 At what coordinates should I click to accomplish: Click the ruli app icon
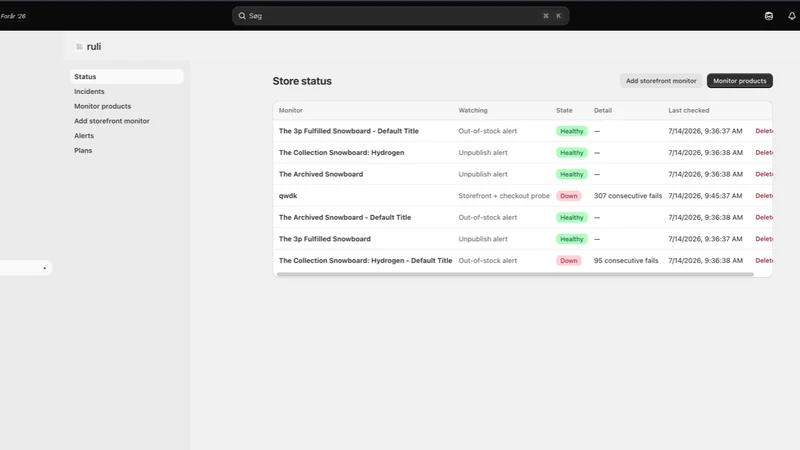[79, 46]
